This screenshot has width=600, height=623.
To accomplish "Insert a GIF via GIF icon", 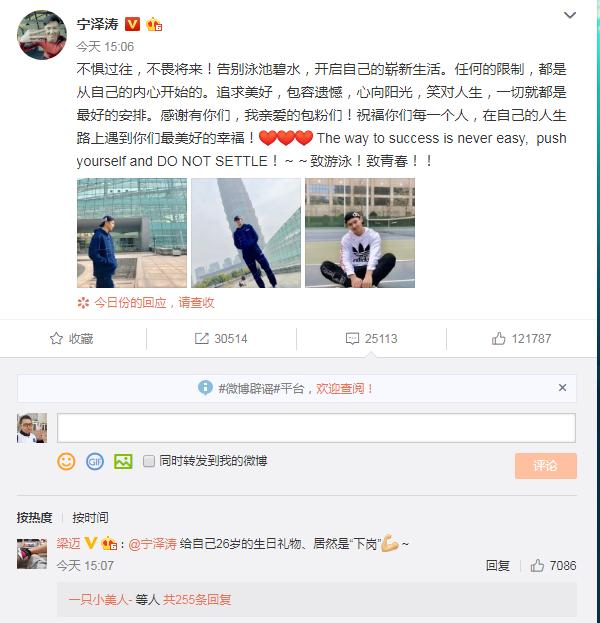I will click(95, 461).
